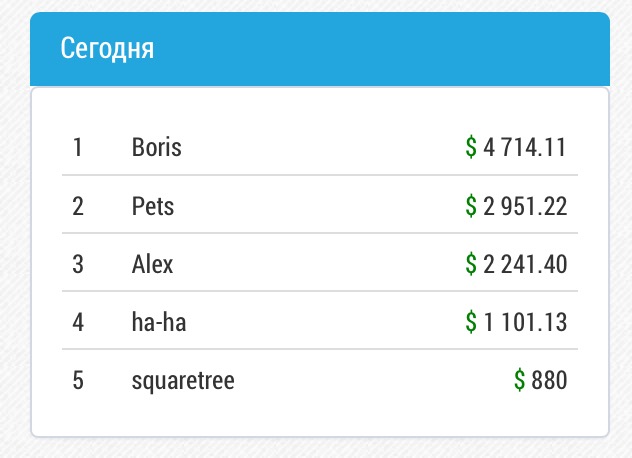Click the 2 241.40 winnings amount
This screenshot has width=632, height=458.
(x=525, y=264)
